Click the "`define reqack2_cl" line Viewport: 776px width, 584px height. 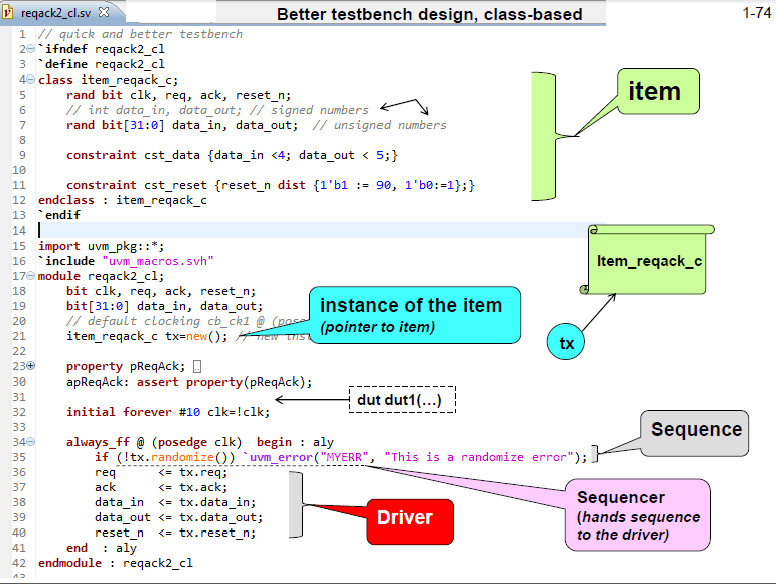101,64
